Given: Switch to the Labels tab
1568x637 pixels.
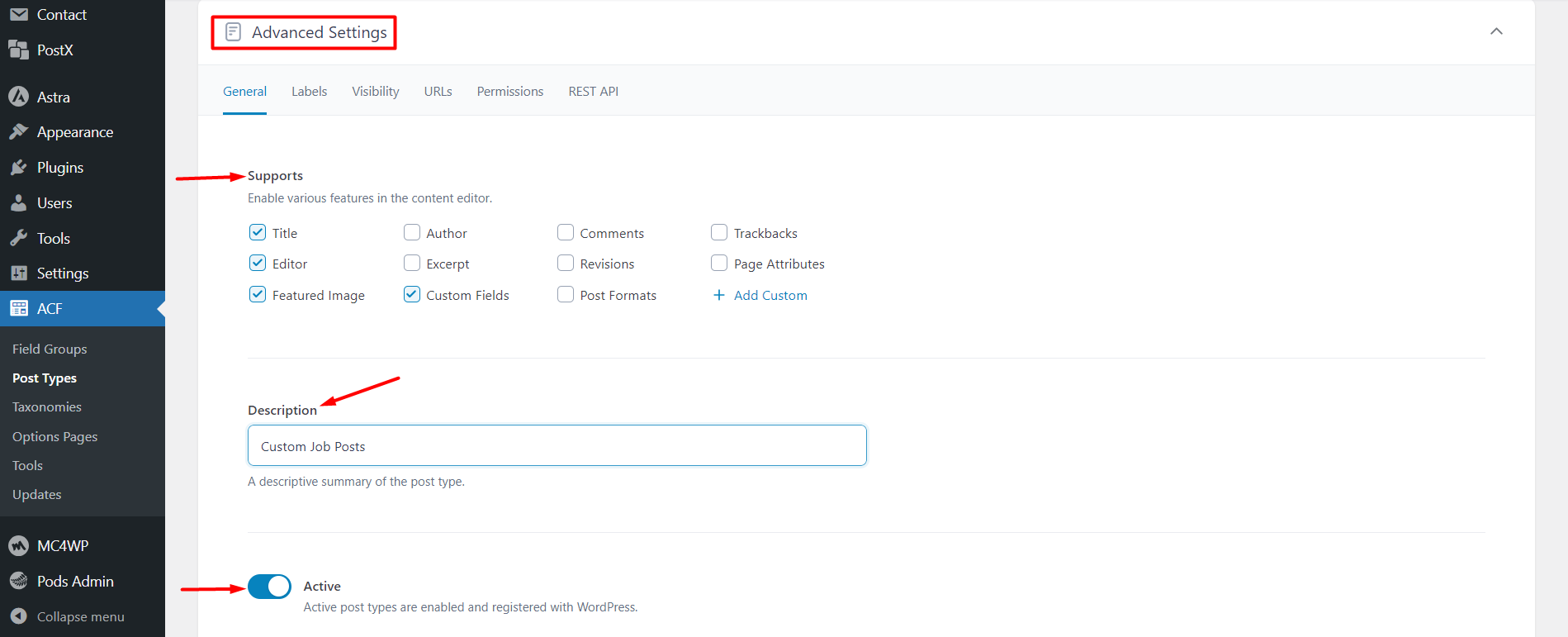Looking at the screenshot, I should click(x=309, y=91).
